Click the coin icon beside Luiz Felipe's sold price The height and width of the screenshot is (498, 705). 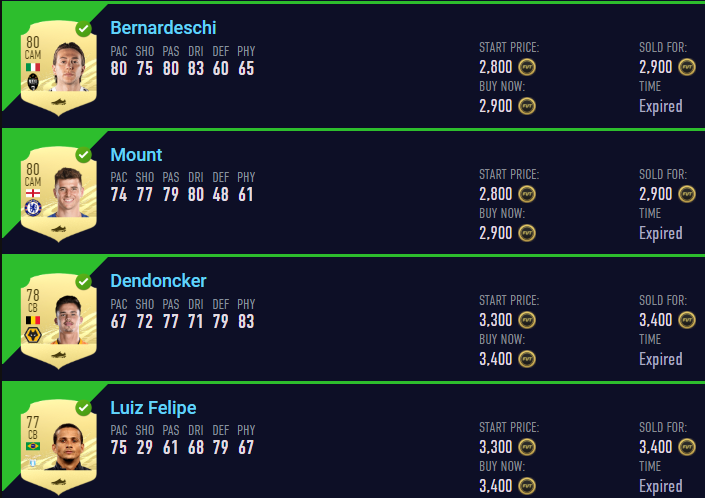pos(687,447)
